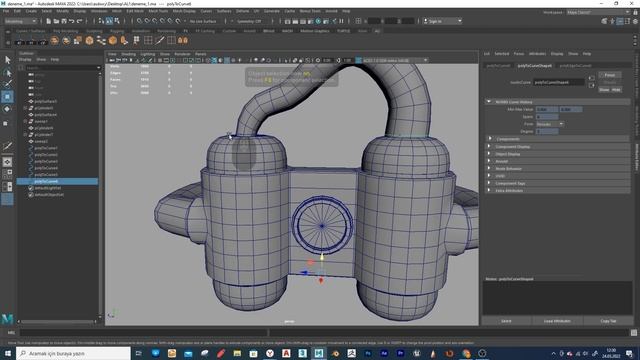Click the Spans value field
The width and height of the screenshot is (640, 360).
click(x=547, y=117)
